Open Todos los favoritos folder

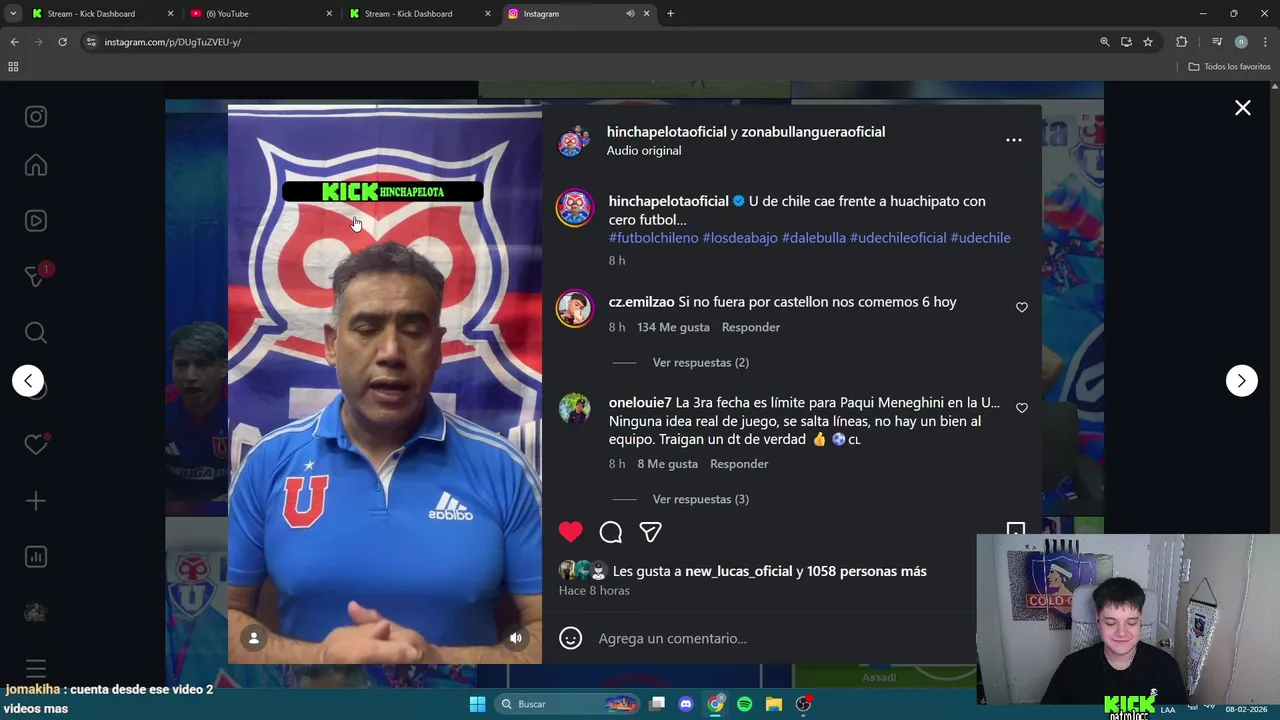(1229, 67)
